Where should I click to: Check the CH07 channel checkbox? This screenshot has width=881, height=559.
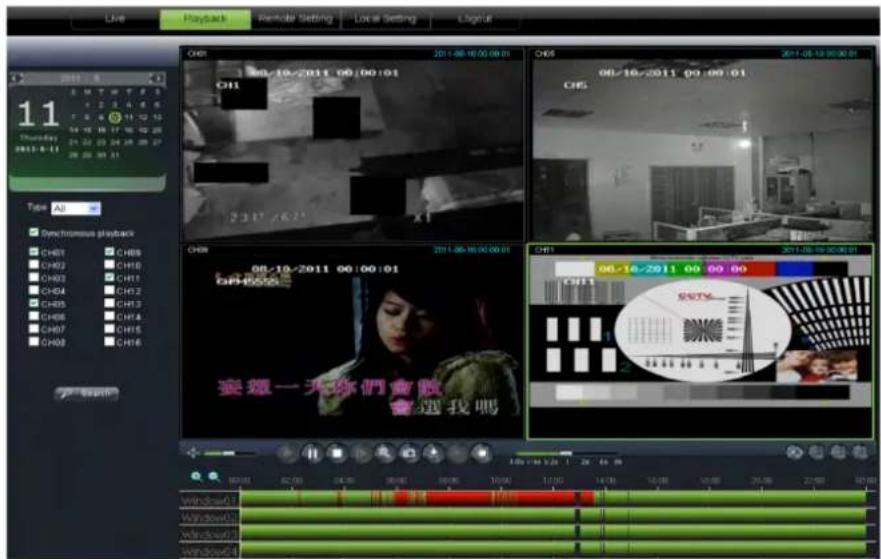pos(34,329)
